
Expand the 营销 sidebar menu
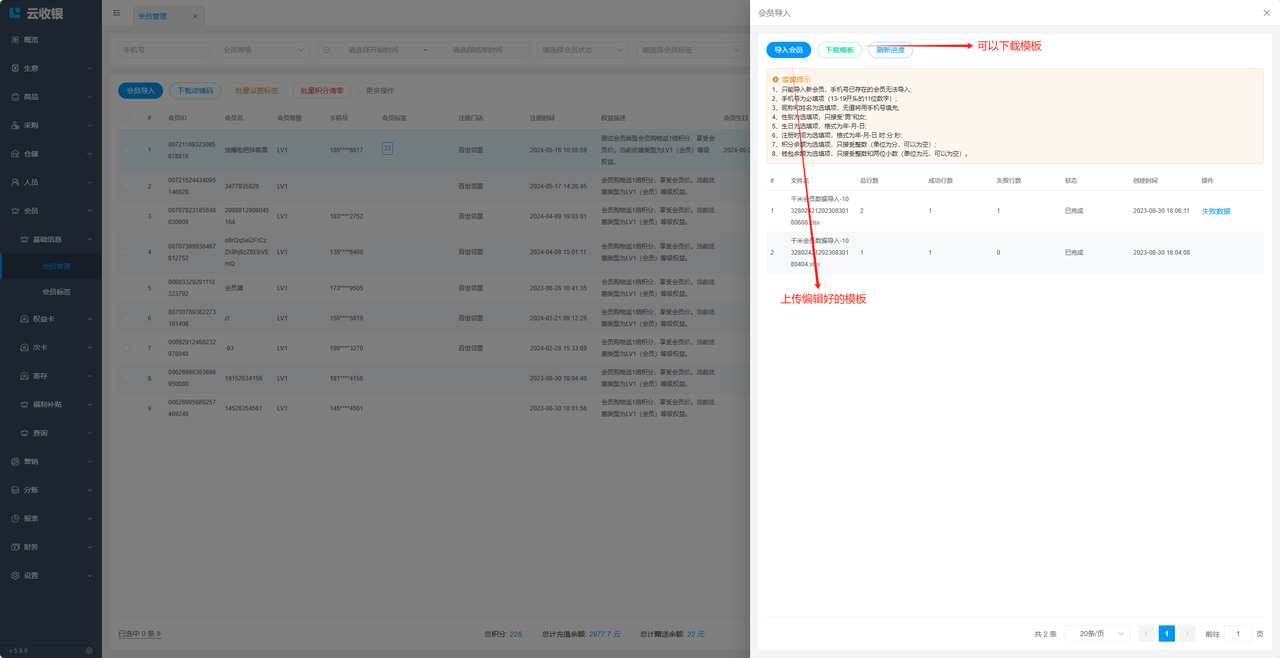click(x=51, y=462)
